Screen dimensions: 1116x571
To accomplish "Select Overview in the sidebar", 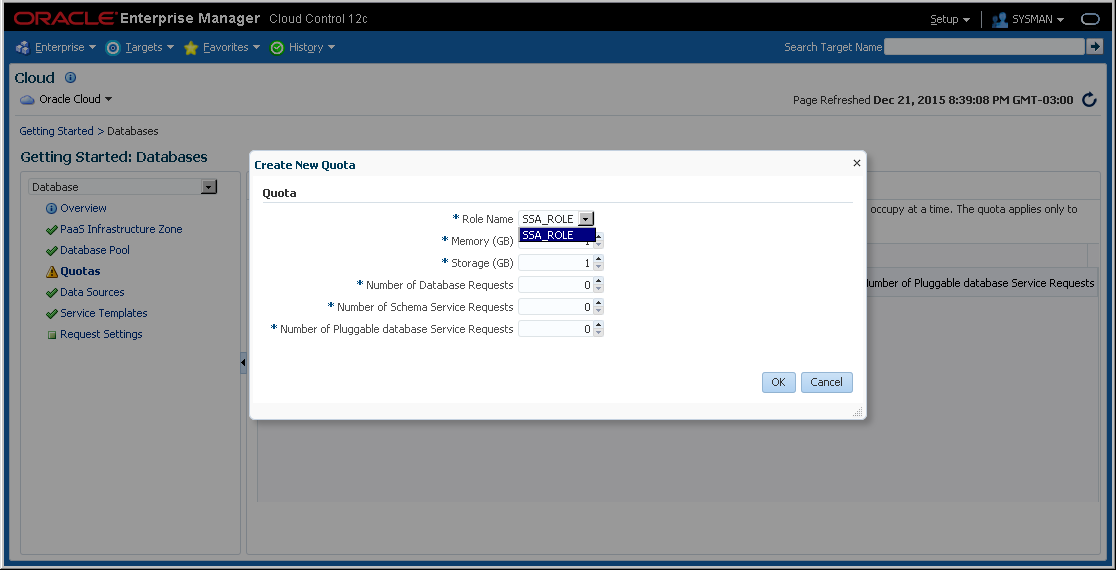I will tap(83, 208).
